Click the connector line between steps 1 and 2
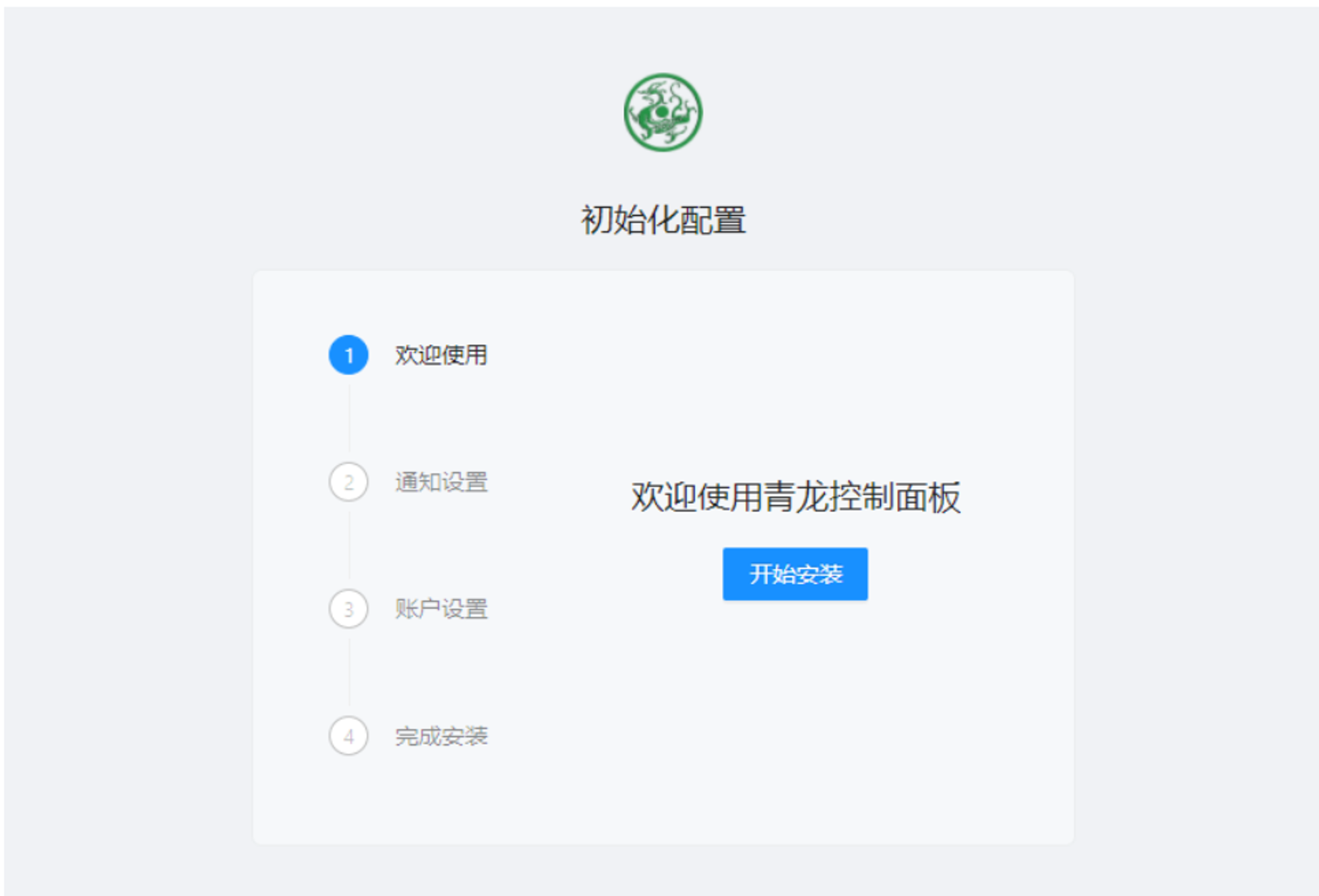The width and height of the screenshot is (1319, 896). [349, 419]
